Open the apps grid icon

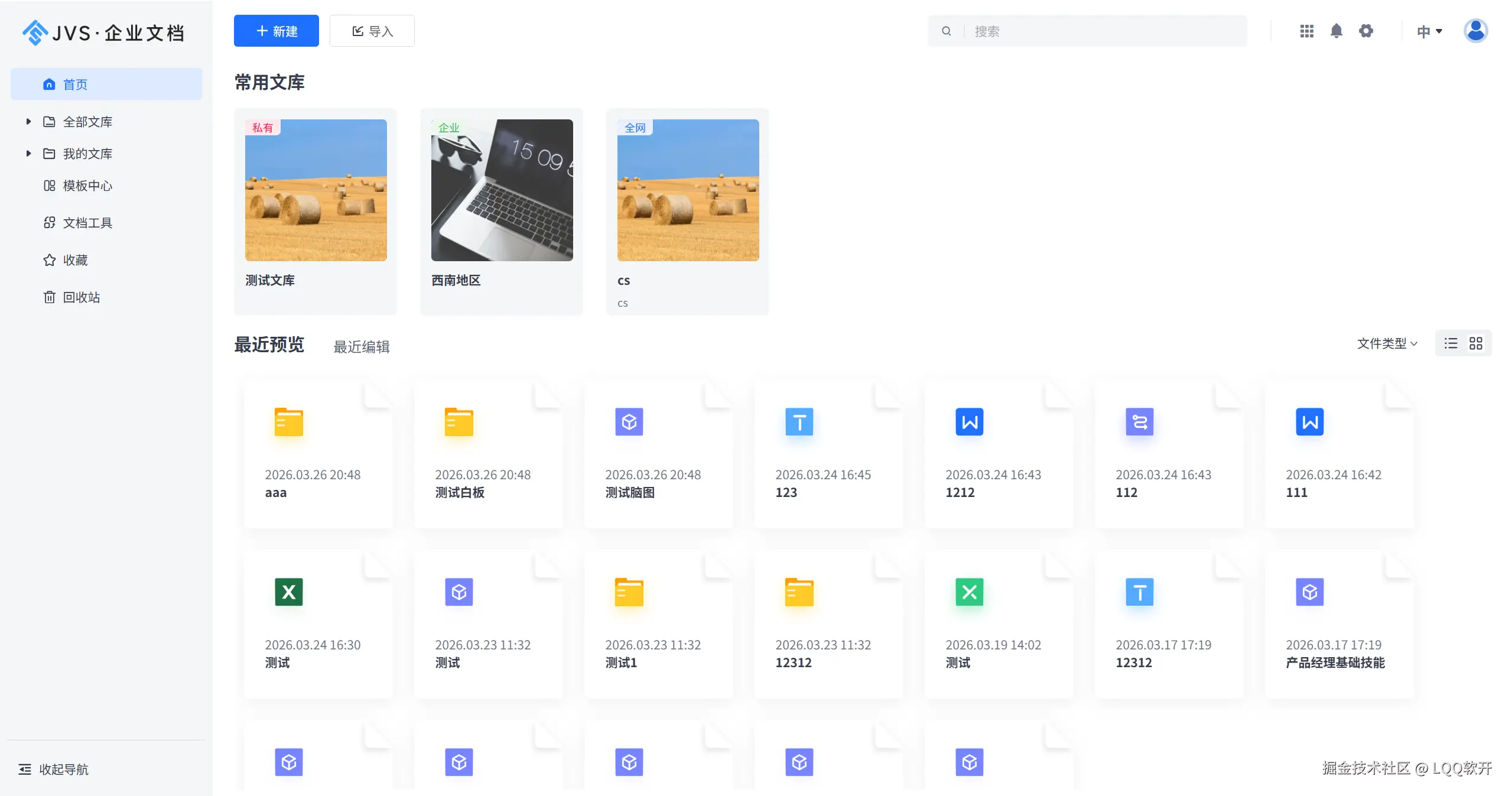click(x=1306, y=31)
